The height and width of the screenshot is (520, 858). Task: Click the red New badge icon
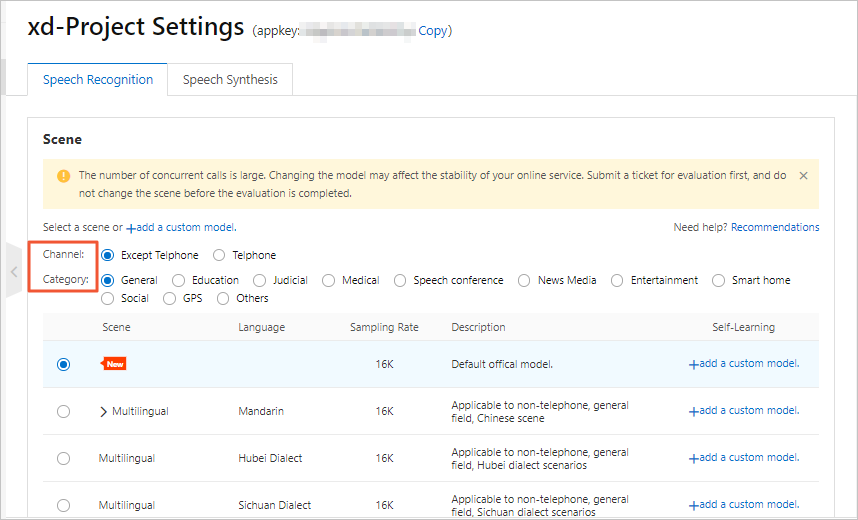coord(114,364)
